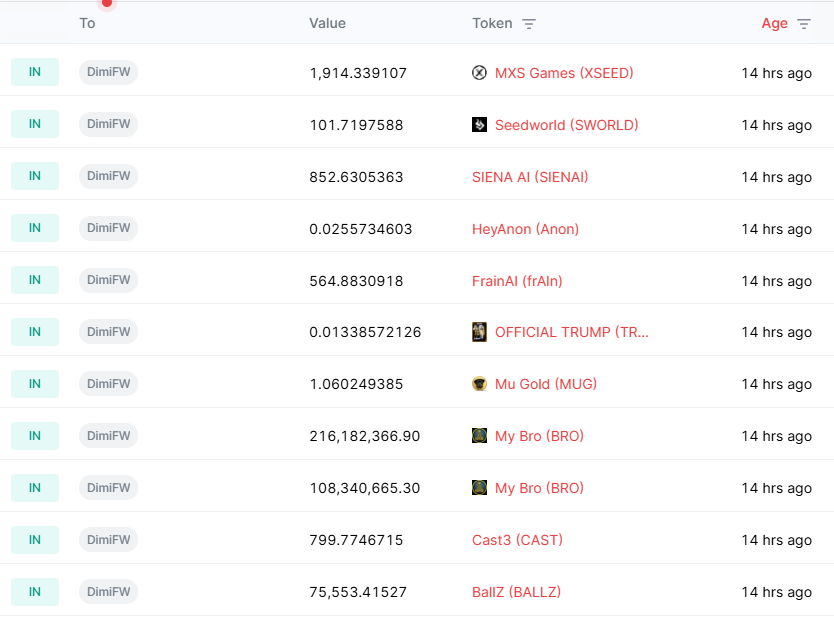Image resolution: width=834 pixels, height=621 pixels.
Task: Click the MXS Games XSEED token logo
Action: pos(479,72)
